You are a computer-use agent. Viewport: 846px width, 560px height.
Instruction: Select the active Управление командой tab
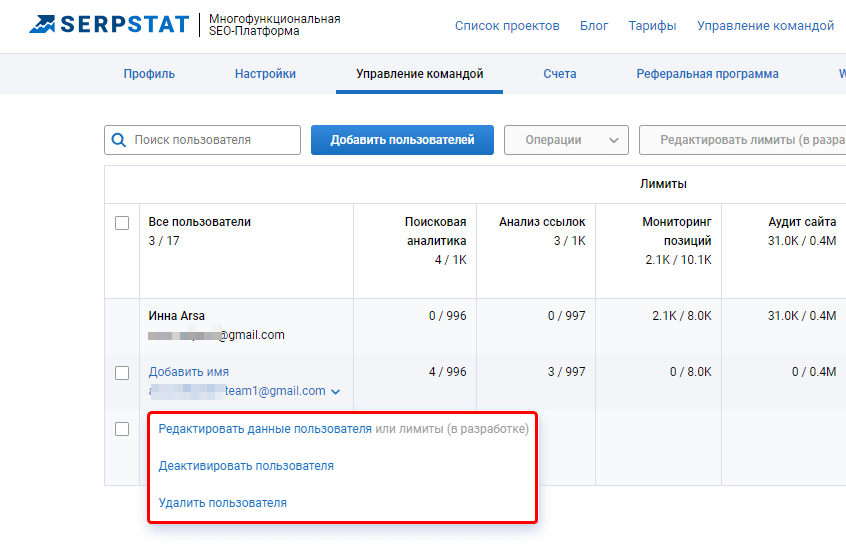pyautogui.click(x=420, y=74)
